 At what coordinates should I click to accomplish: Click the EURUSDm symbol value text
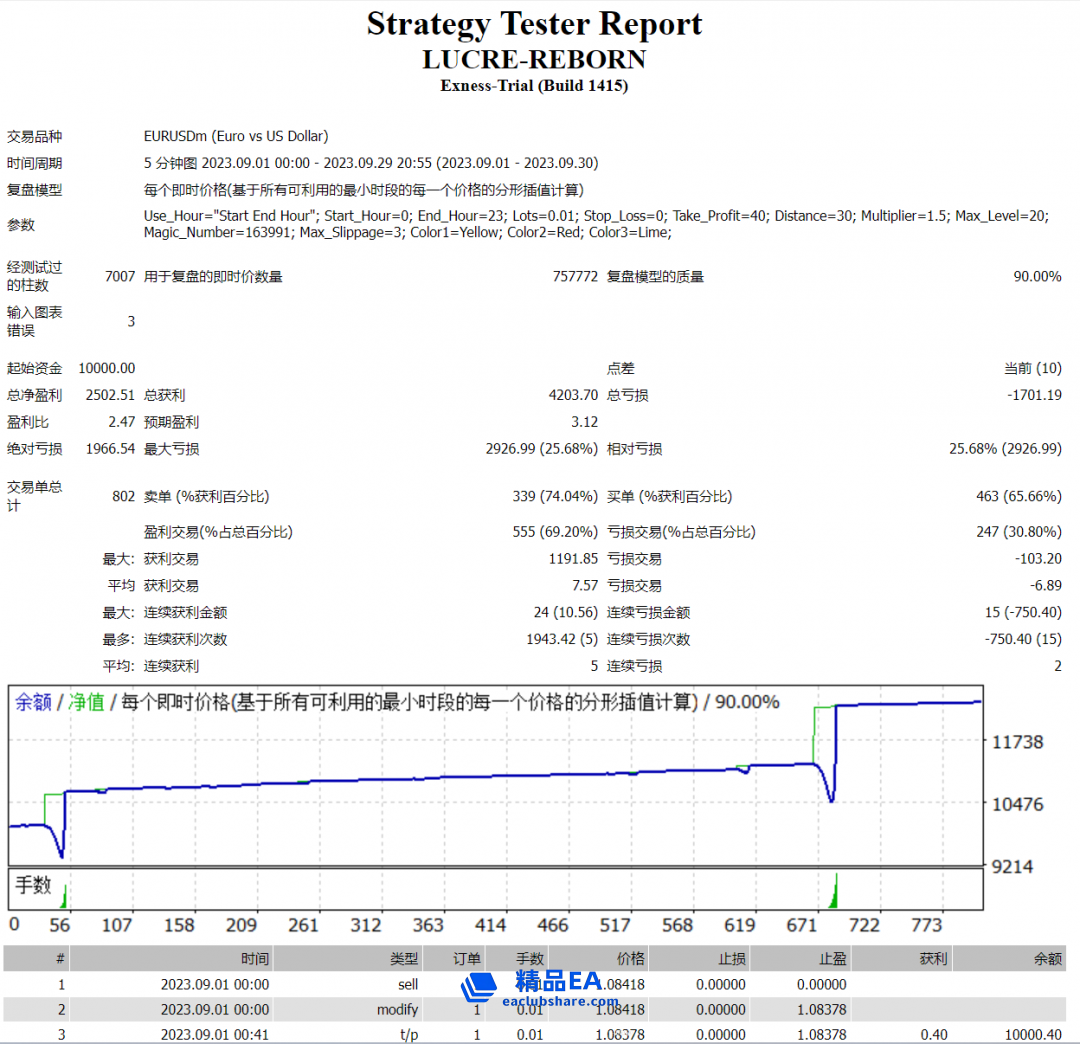(x=236, y=136)
